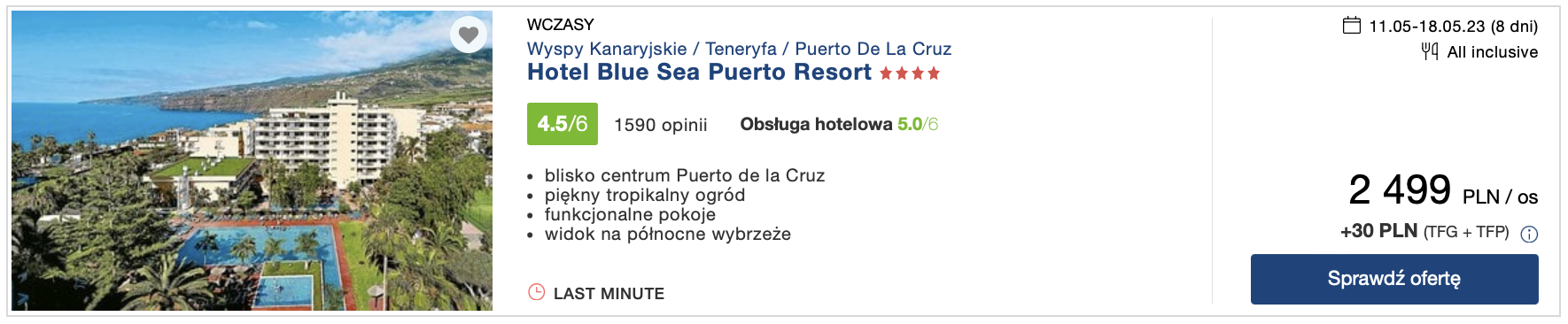Click the 2 499 PLN price
This screenshot has height=324, width=1568.
[1443, 189]
